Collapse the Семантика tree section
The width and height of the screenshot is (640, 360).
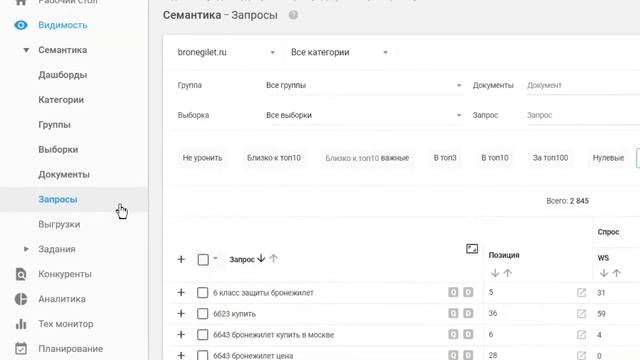[x=26, y=50]
